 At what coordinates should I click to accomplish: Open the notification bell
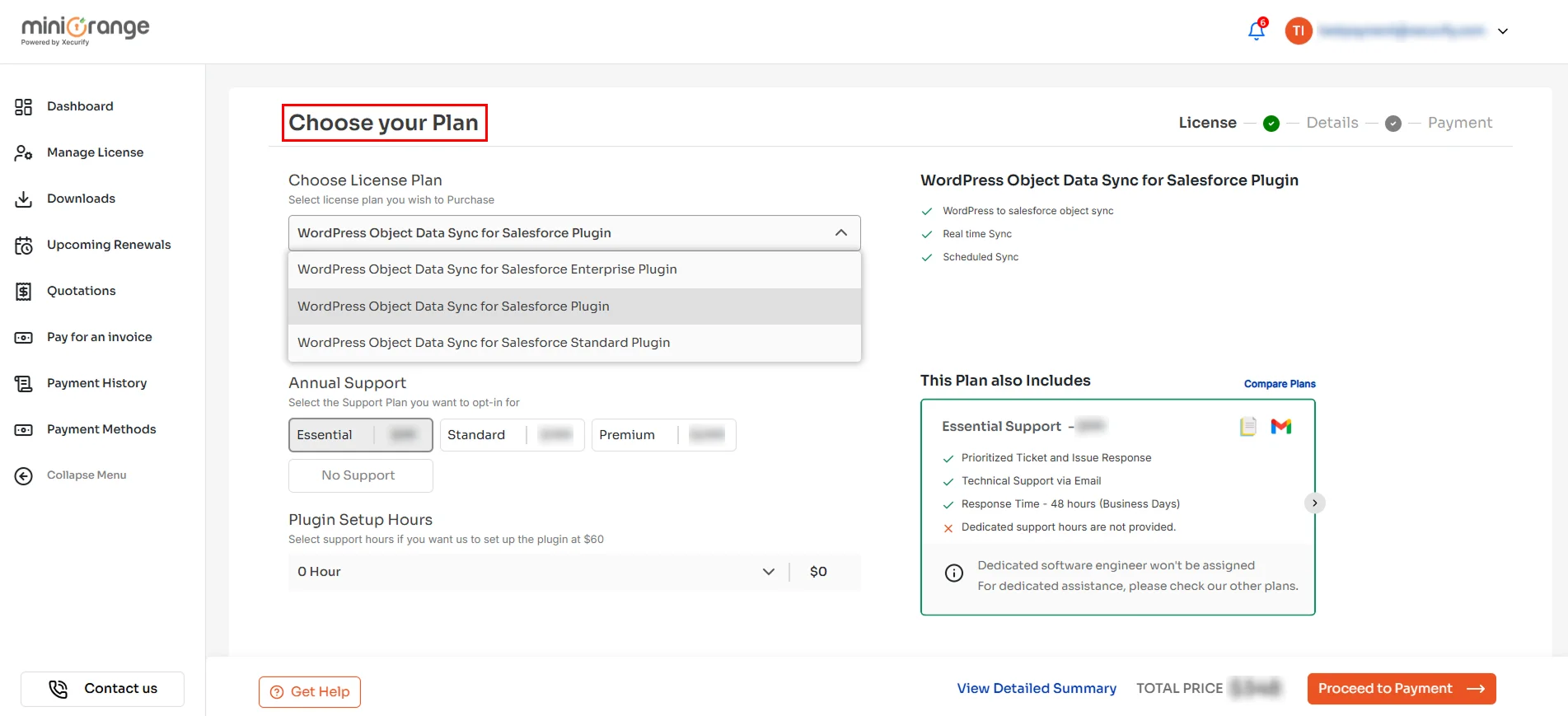pyautogui.click(x=1257, y=30)
